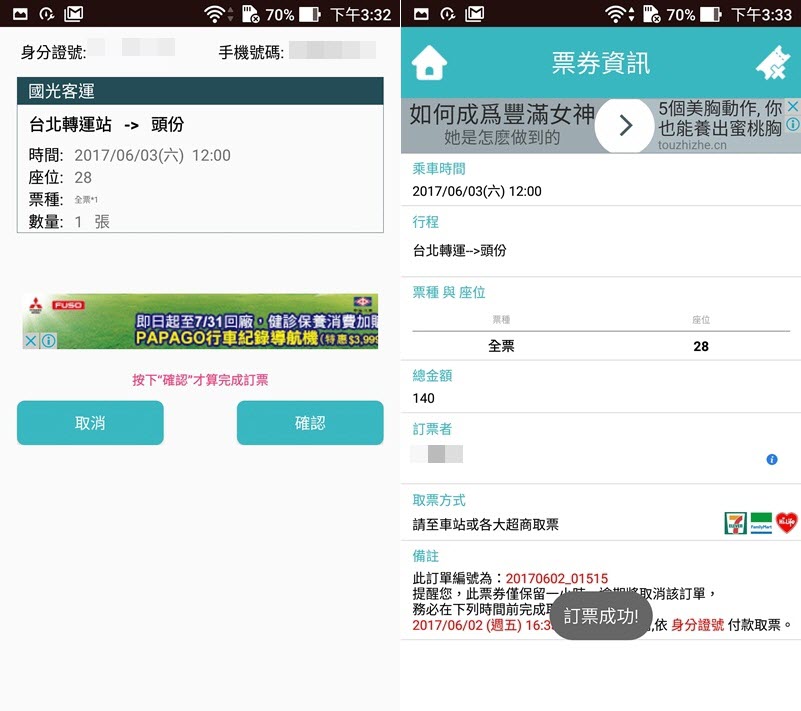Tap the pickup deadline 2017/06/02 (週五)
801x711 pixels.
467,625
